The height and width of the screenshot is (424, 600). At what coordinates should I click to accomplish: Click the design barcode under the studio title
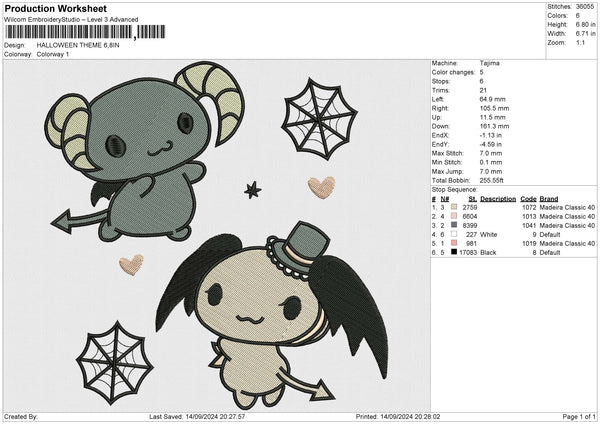pyautogui.click(x=86, y=32)
